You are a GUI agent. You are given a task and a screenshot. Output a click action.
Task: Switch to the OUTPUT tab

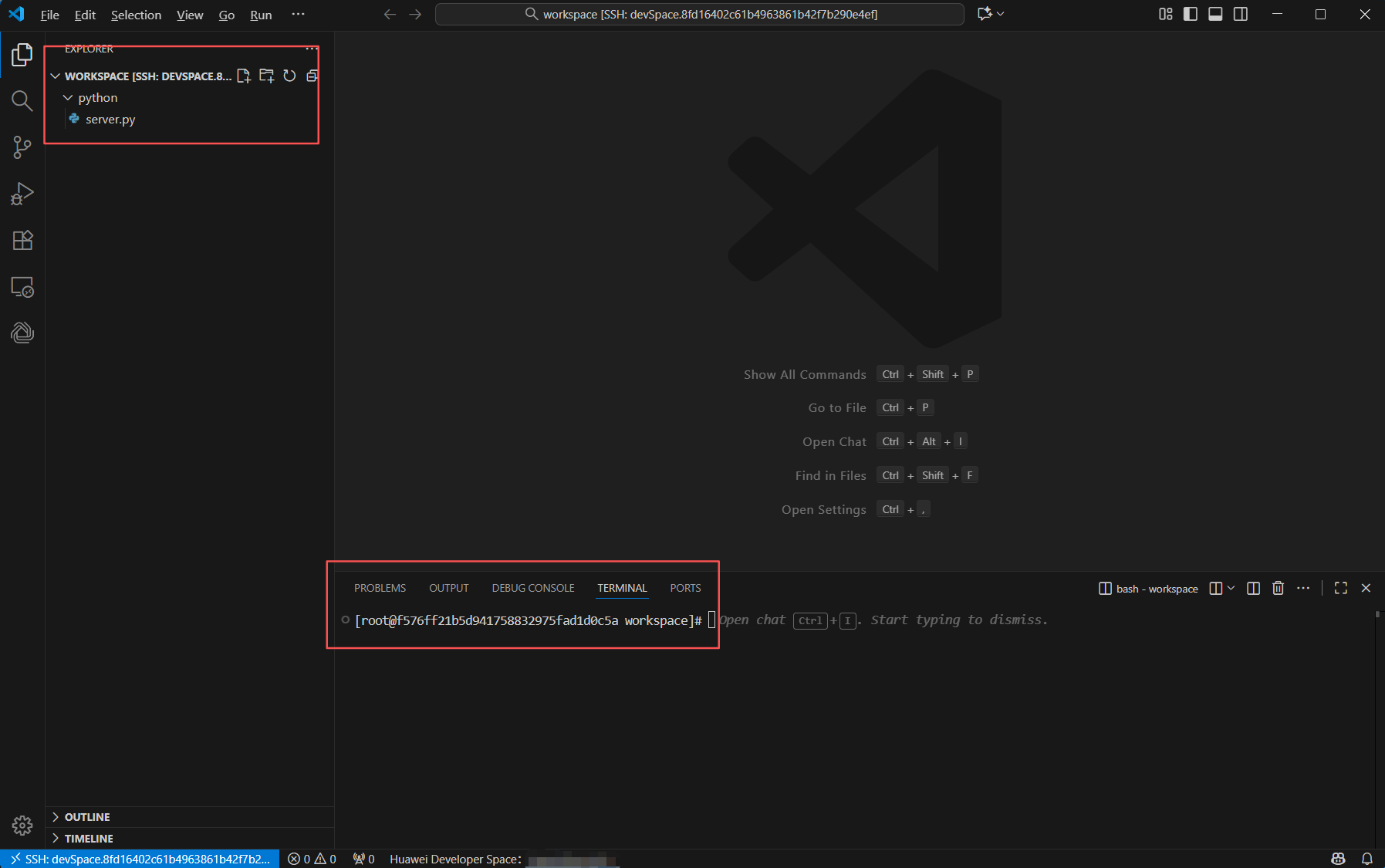449,588
